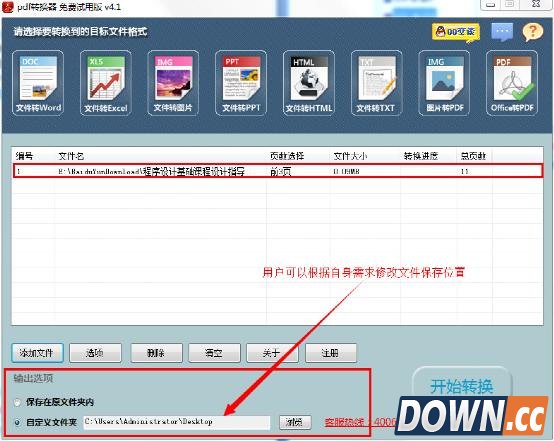This screenshot has height=441, width=554.
Task: Click the output path field showing Desktop
Action: tap(177, 422)
